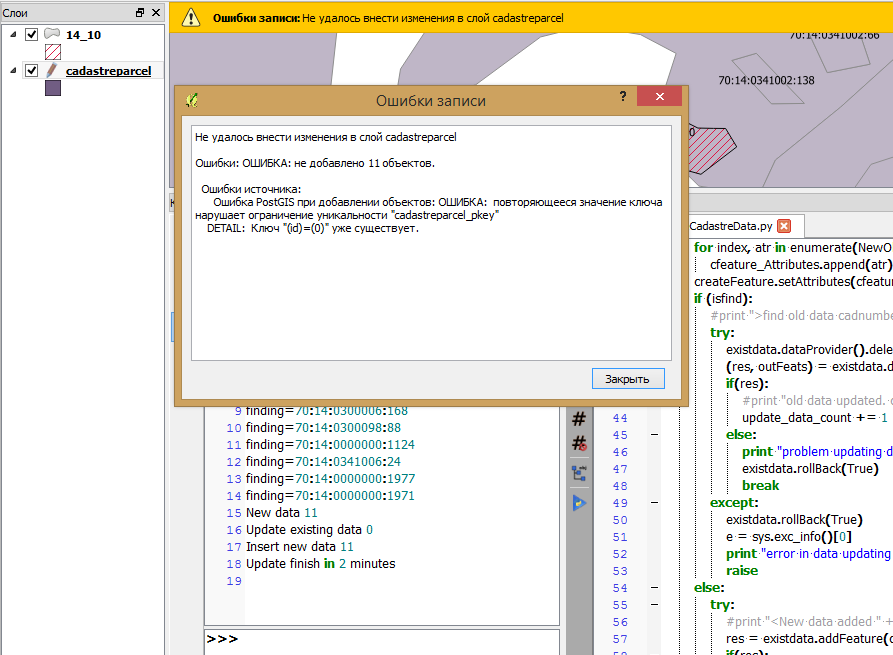Click the Закрыть button in error dialog

(x=628, y=379)
